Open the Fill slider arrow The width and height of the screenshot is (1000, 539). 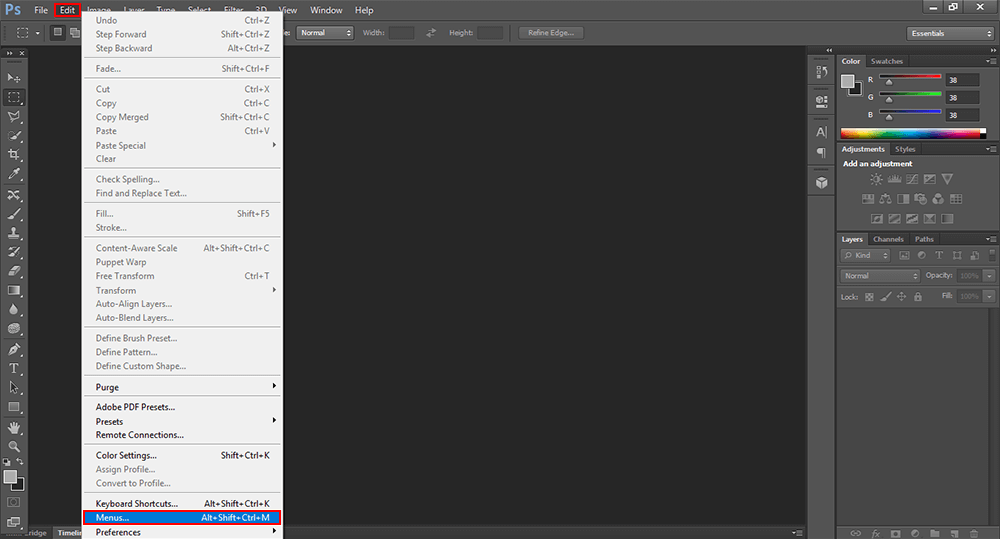[989, 297]
